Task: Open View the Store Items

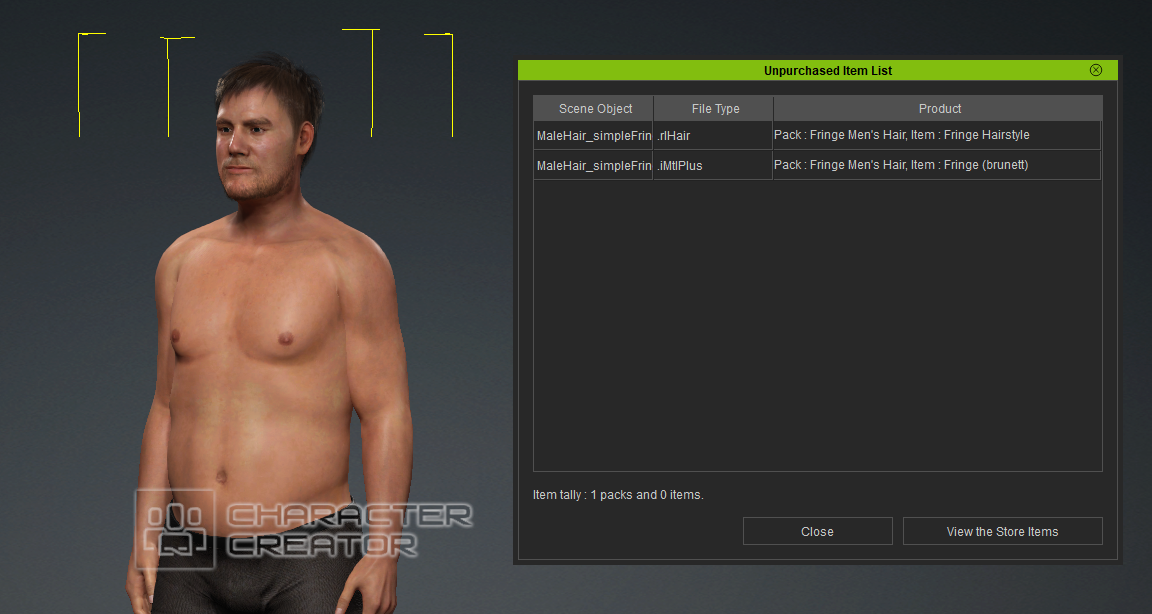Action: point(1002,531)
